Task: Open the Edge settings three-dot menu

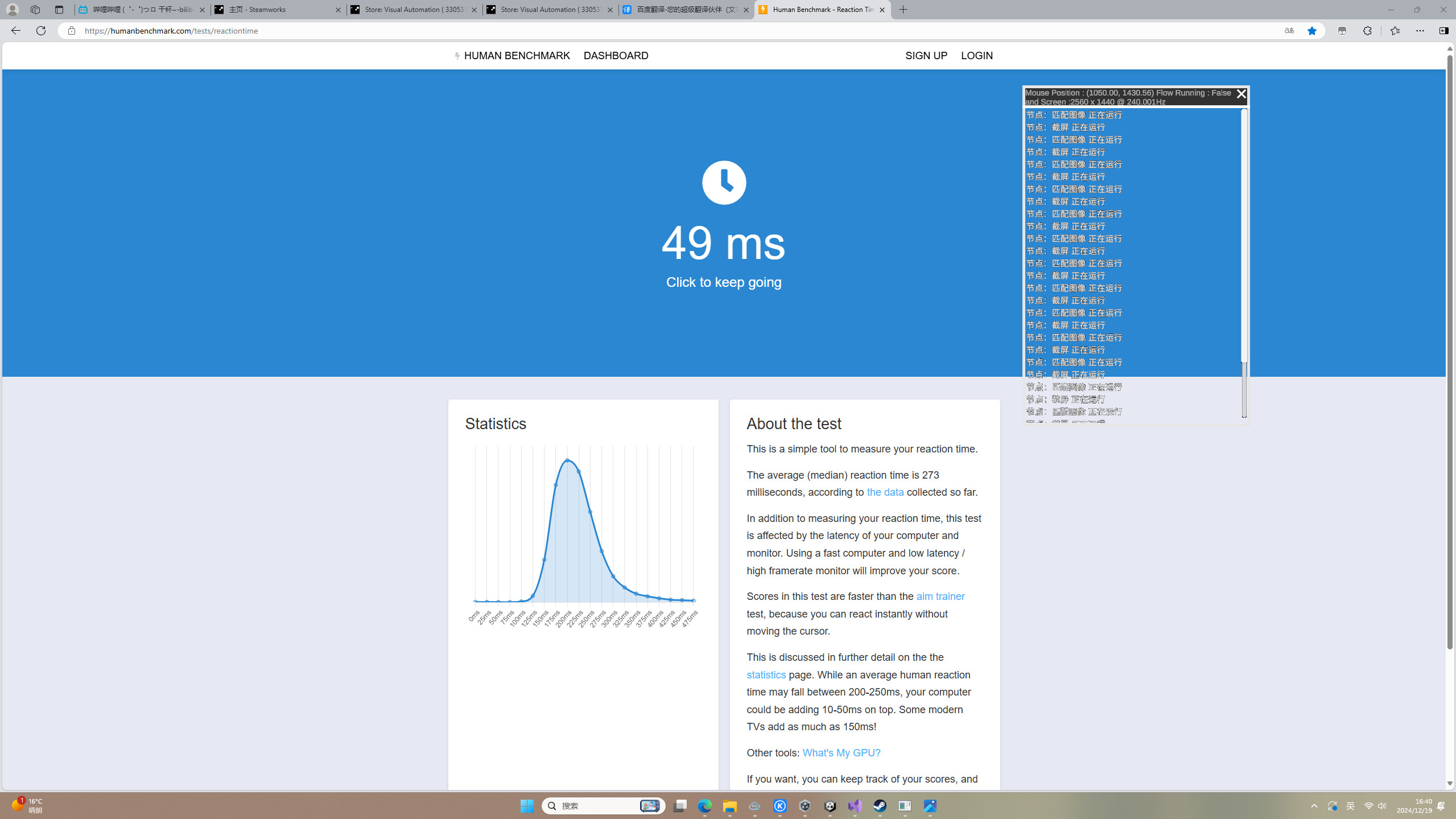Action: (1421, 31)
